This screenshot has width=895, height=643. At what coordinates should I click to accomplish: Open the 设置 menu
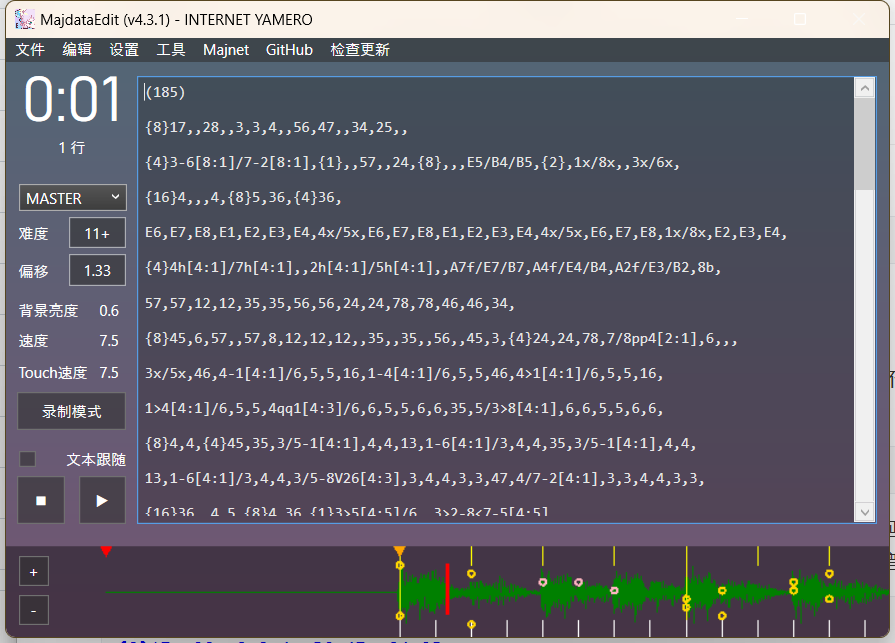(x=124, y=50)
